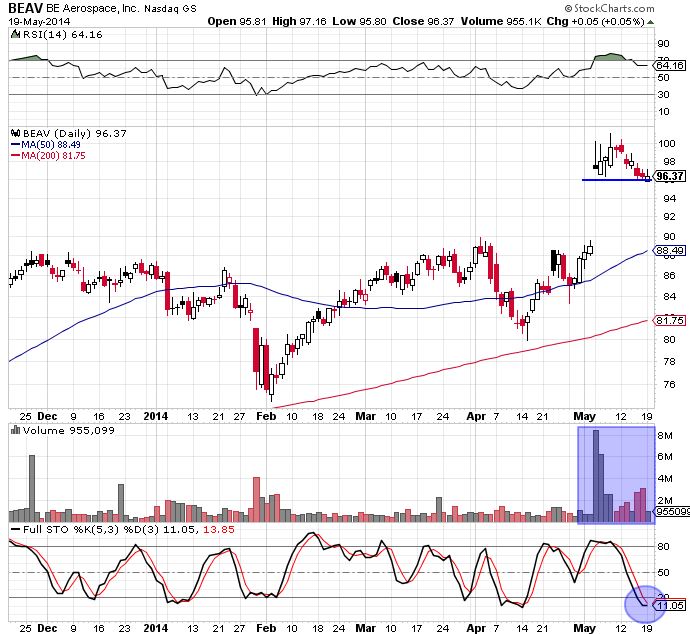Click the Close 96.37 header value
This screenshot has height=634, width=690.
coord(423,21)
